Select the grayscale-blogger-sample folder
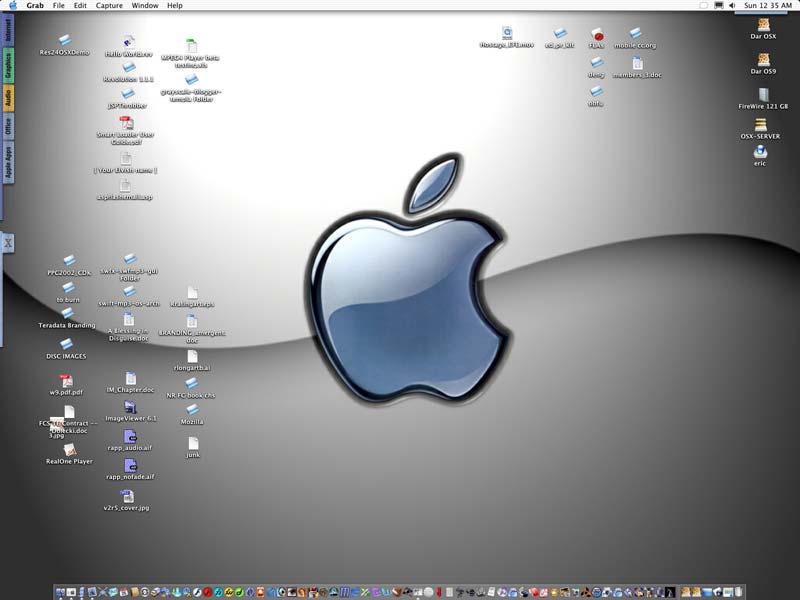 191,88
